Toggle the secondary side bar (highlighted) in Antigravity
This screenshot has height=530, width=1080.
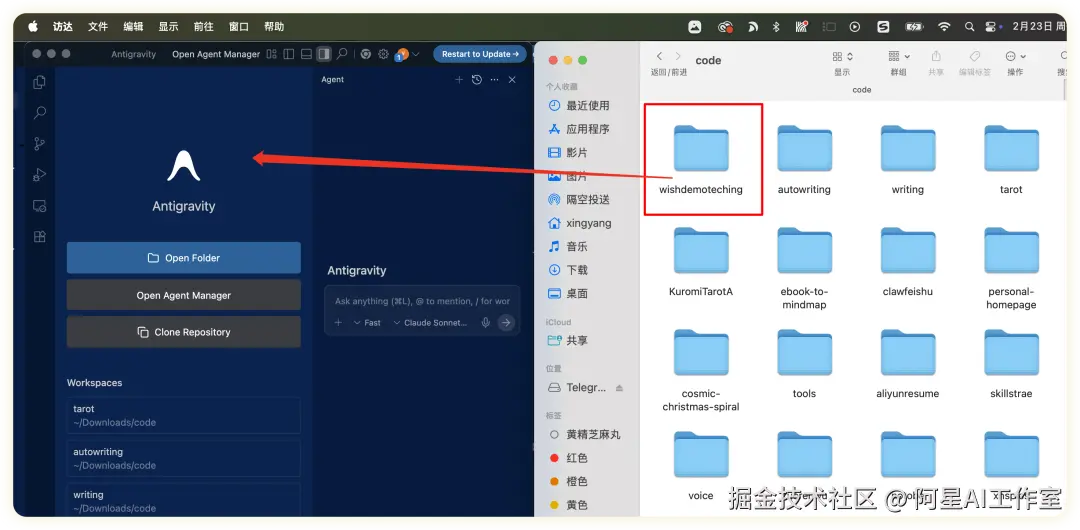(x=324, y=54)
